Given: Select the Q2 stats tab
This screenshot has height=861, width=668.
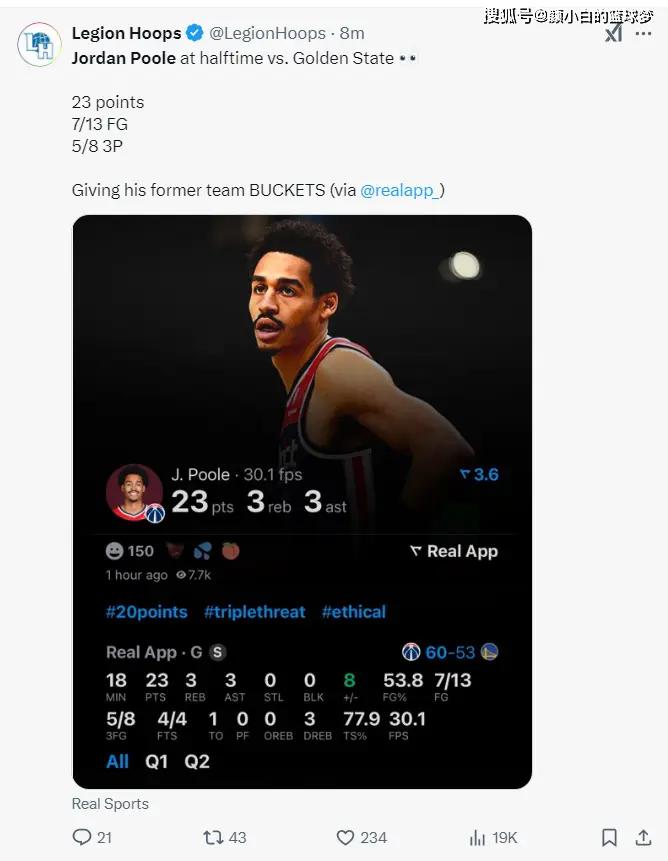Looking at the screenshot, I should point(197,761).
